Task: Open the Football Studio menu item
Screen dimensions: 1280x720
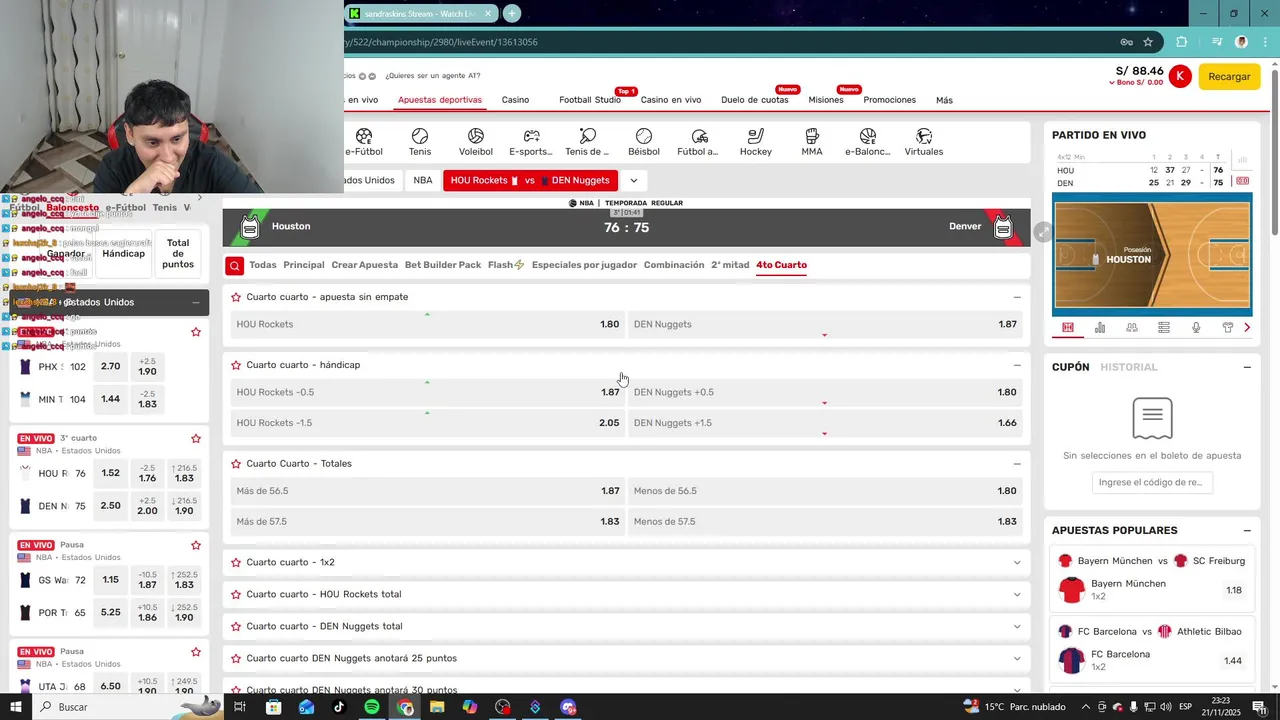Action: pos(590,100)
